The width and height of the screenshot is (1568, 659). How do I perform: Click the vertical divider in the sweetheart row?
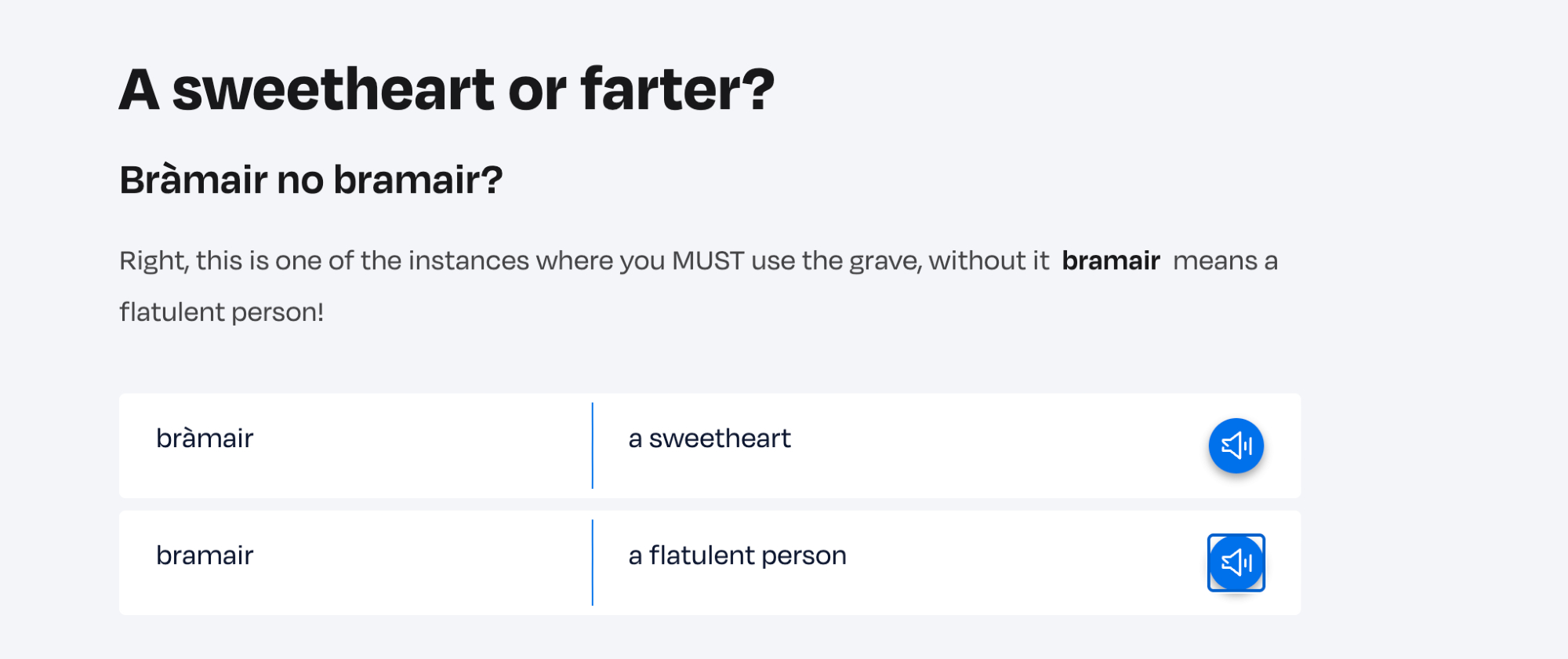click(593, 446)
